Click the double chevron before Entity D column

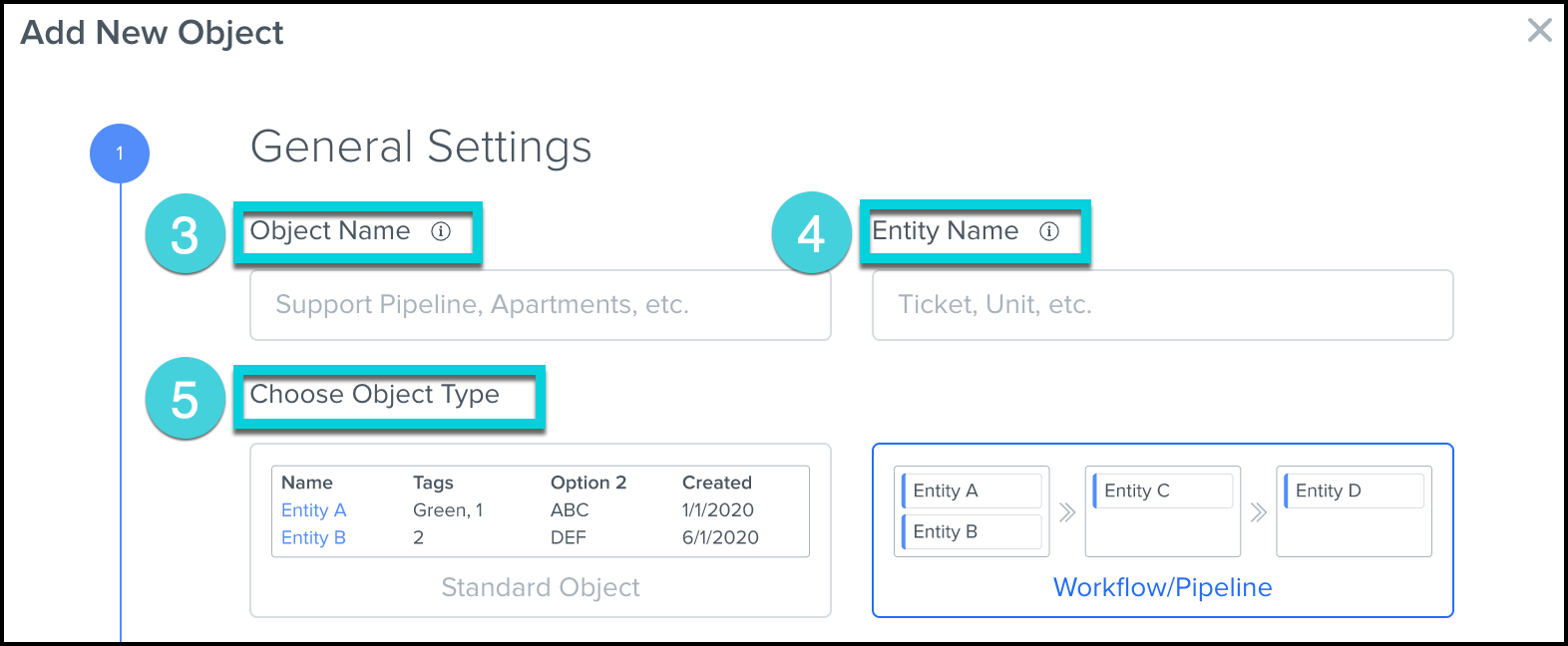click(1259, 512)
